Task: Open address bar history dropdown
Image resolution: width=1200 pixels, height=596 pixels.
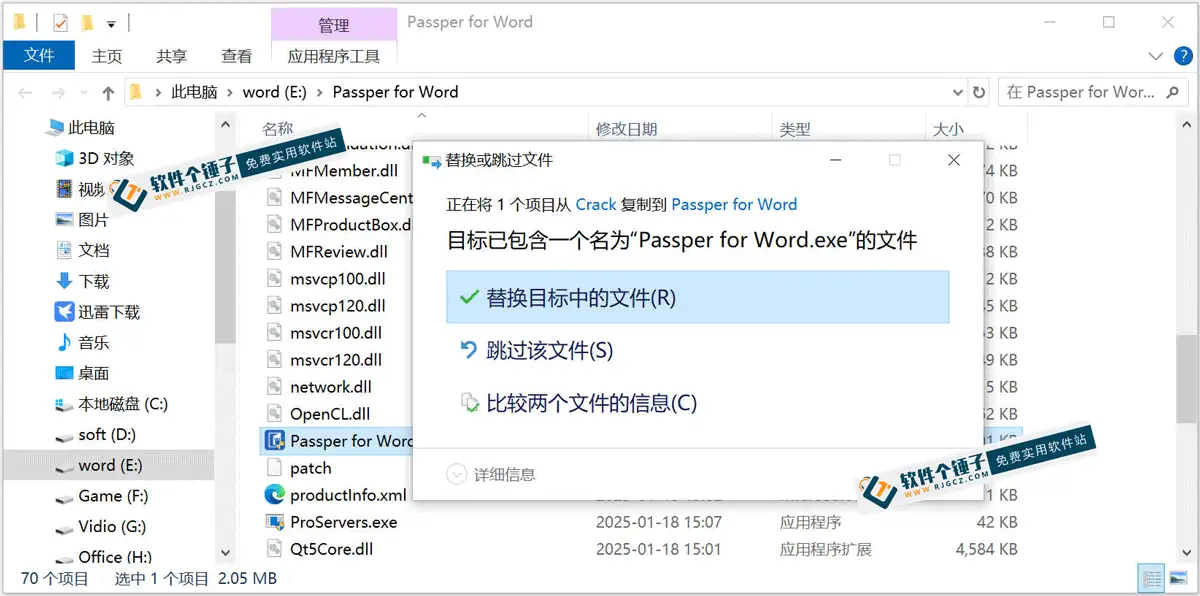Action: (958, 92)
